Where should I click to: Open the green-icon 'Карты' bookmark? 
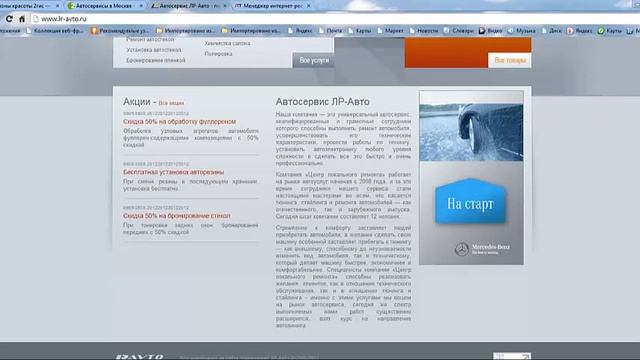point(609,31)
